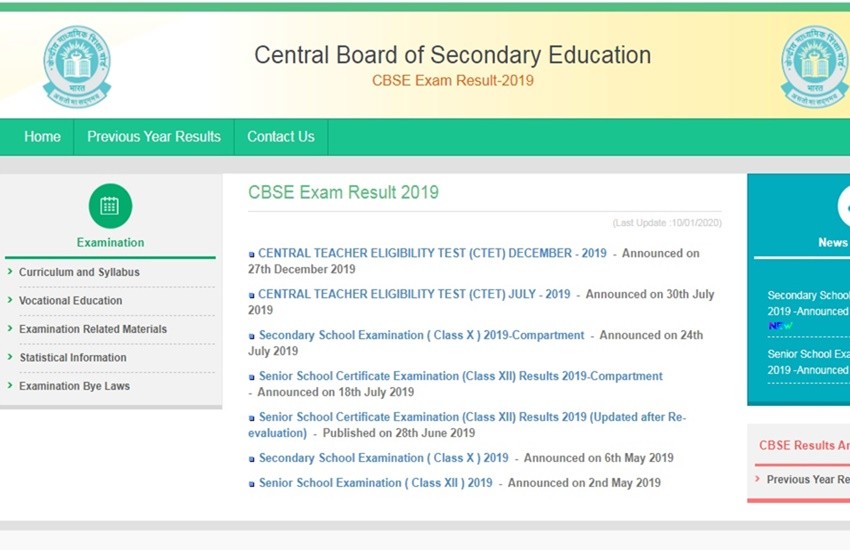This screenshot has height=550, width=850.
Task: Click the green Examination calendar icon
Action: (x=110, y=206)
